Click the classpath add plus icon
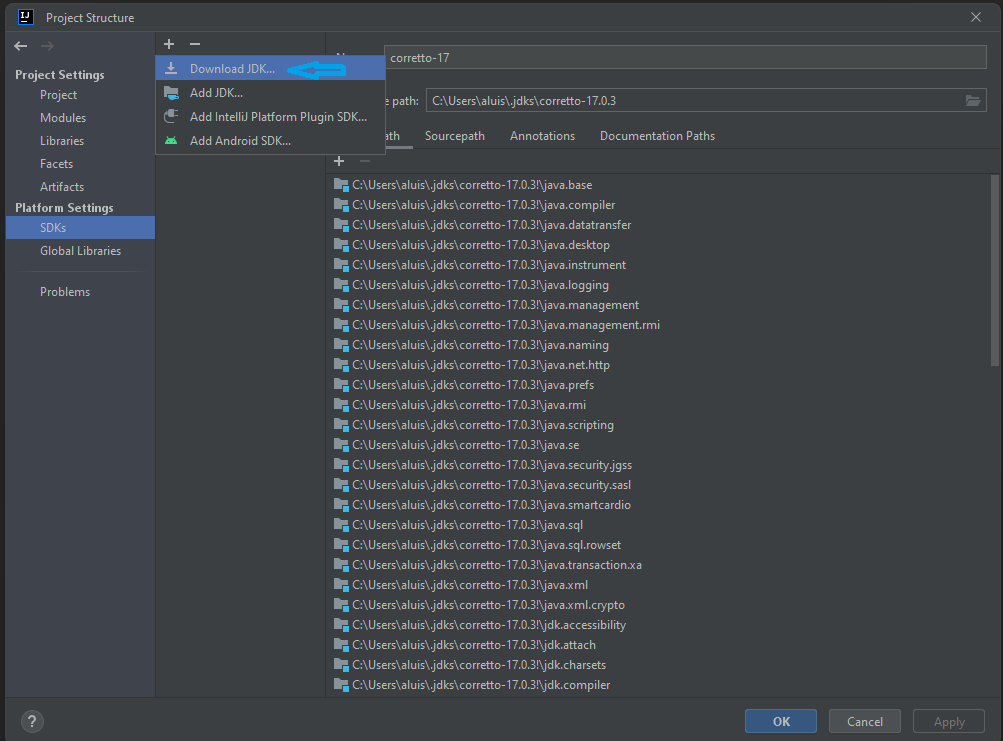The height and width of the screenshot is (741, 1003). tap(339, 161)
